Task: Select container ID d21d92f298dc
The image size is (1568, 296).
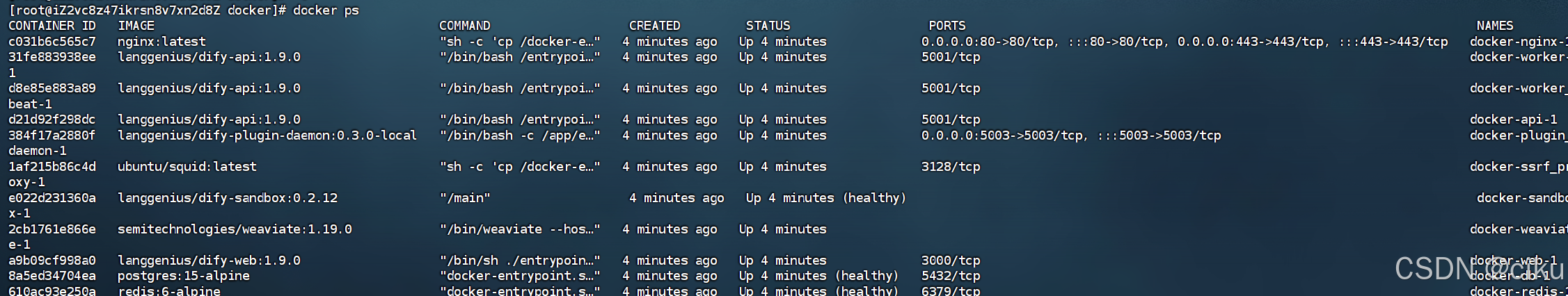Action: tap(52, 120)
